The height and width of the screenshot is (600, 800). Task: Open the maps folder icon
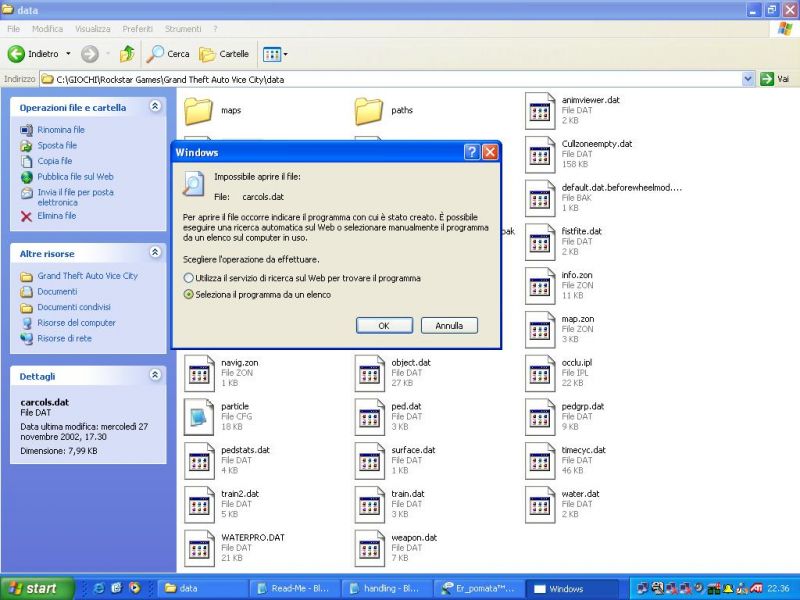point(198,110)
